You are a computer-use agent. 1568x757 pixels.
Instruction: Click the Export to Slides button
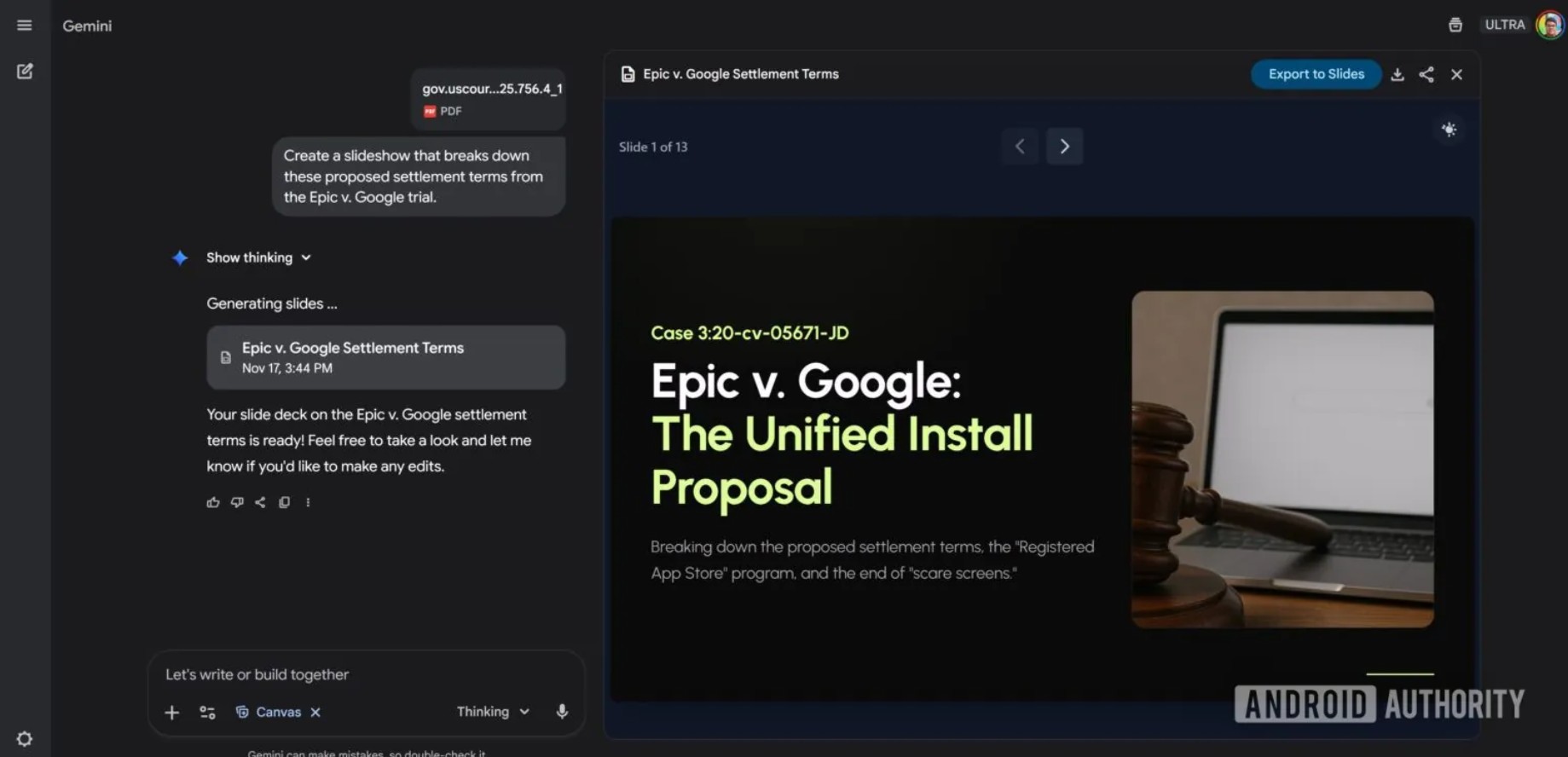pos(1316,74)
